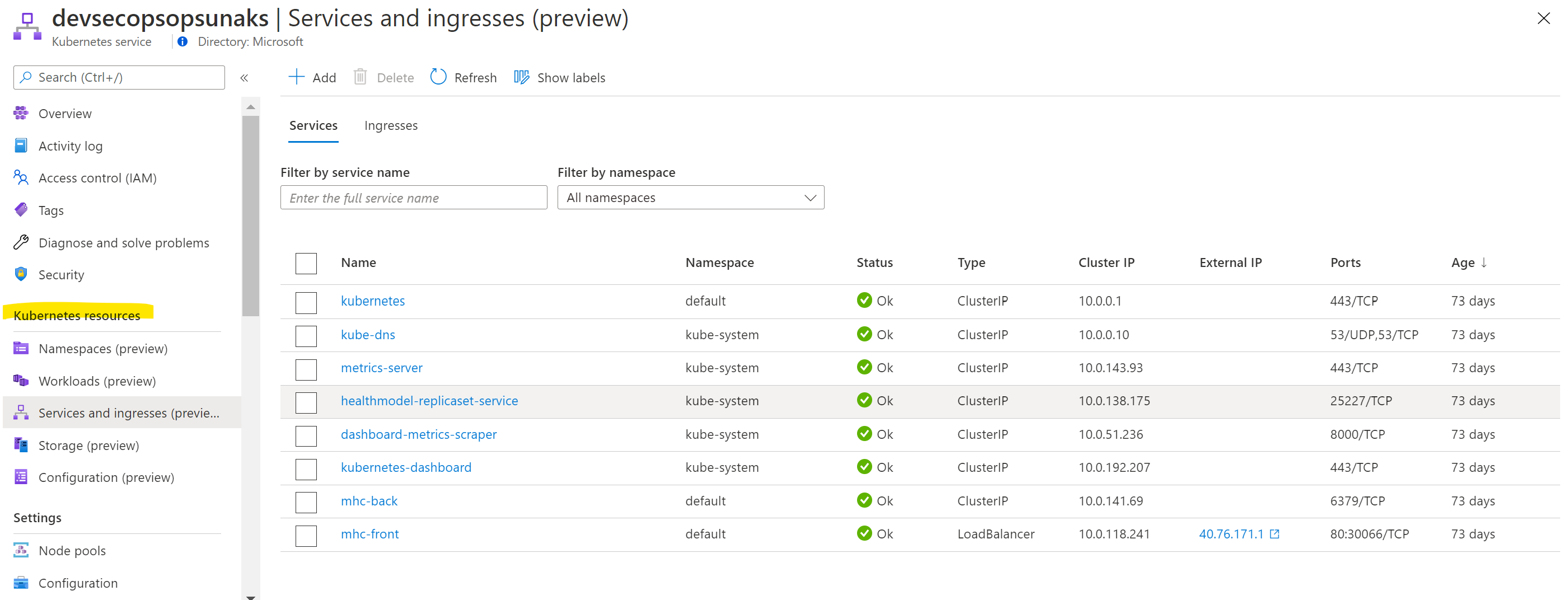Viewport: 1568px width, 600px height.
Task: Open Overview in the sidebar menu
Action: pos(65,113)
